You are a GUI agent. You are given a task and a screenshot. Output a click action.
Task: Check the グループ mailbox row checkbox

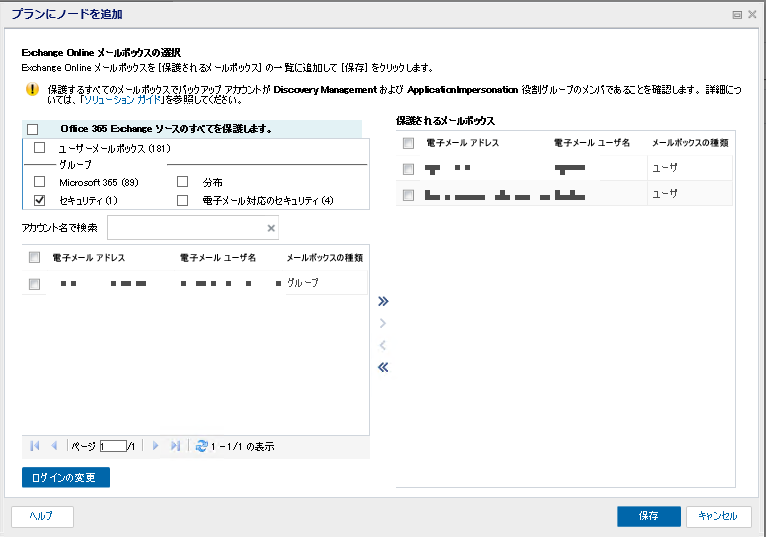point(34,284)
